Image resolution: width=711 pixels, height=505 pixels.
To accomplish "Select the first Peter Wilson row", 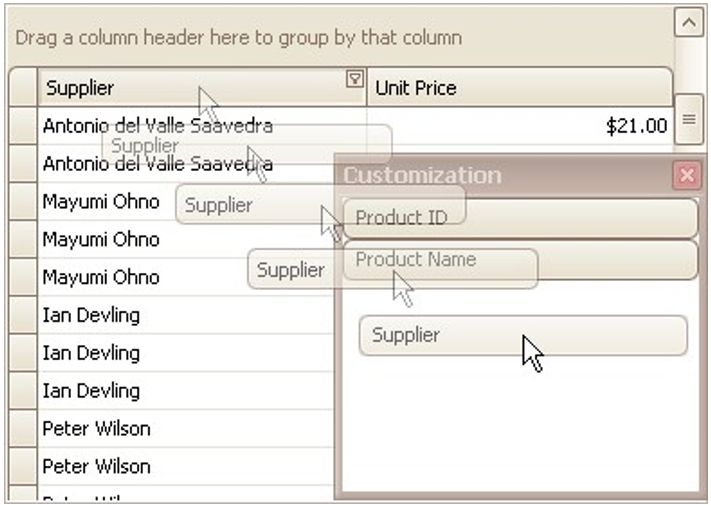I will [x=96, y=429].
